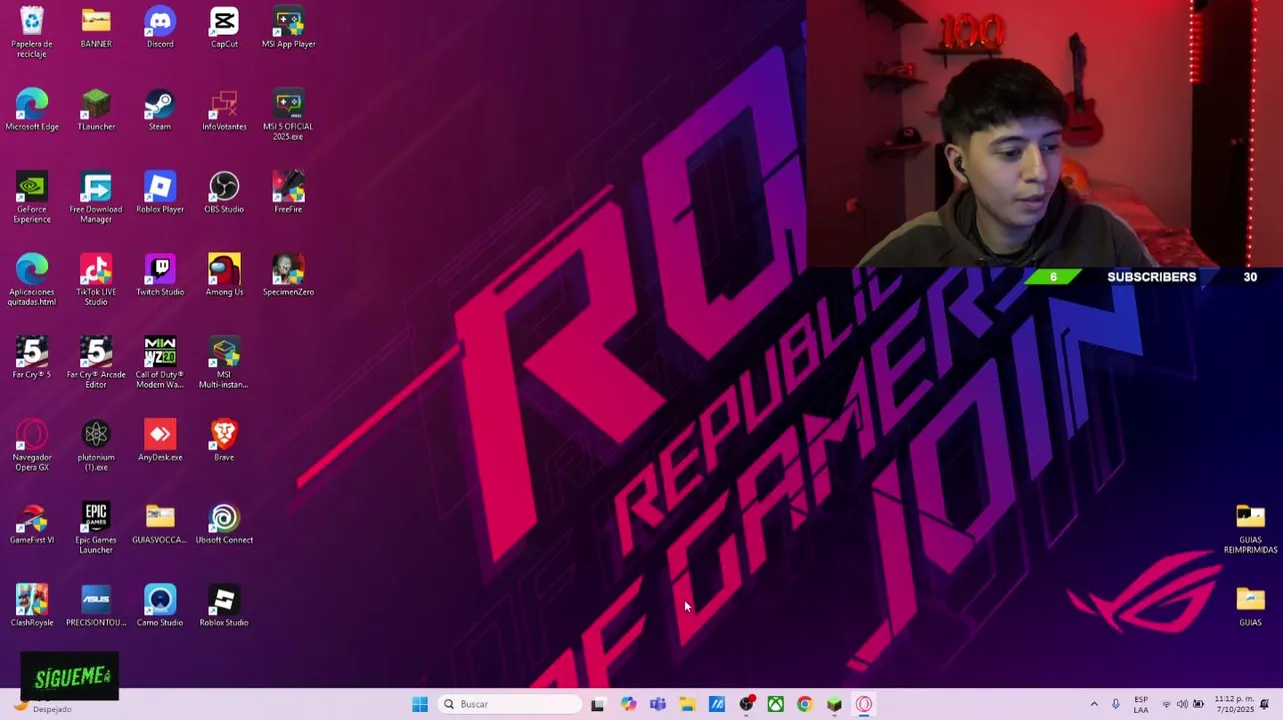Open the GUIAS REIMPRIMIDAS folder
The width and height of the screenshot is (1283, 720).
1250,528
